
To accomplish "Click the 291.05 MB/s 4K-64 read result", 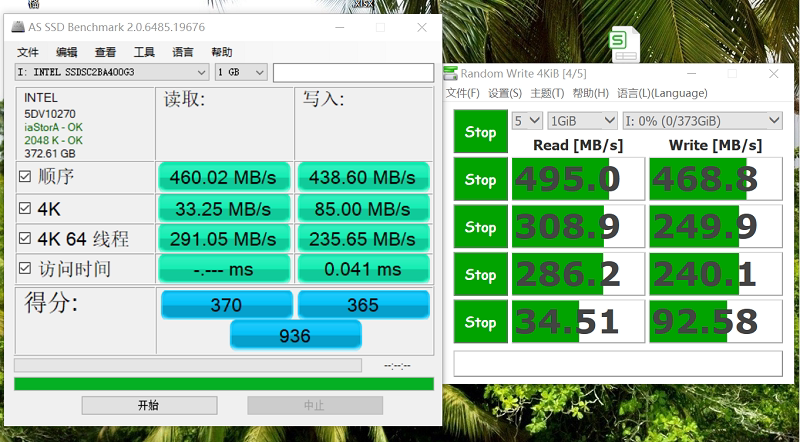I will click(x=223, y=239).
